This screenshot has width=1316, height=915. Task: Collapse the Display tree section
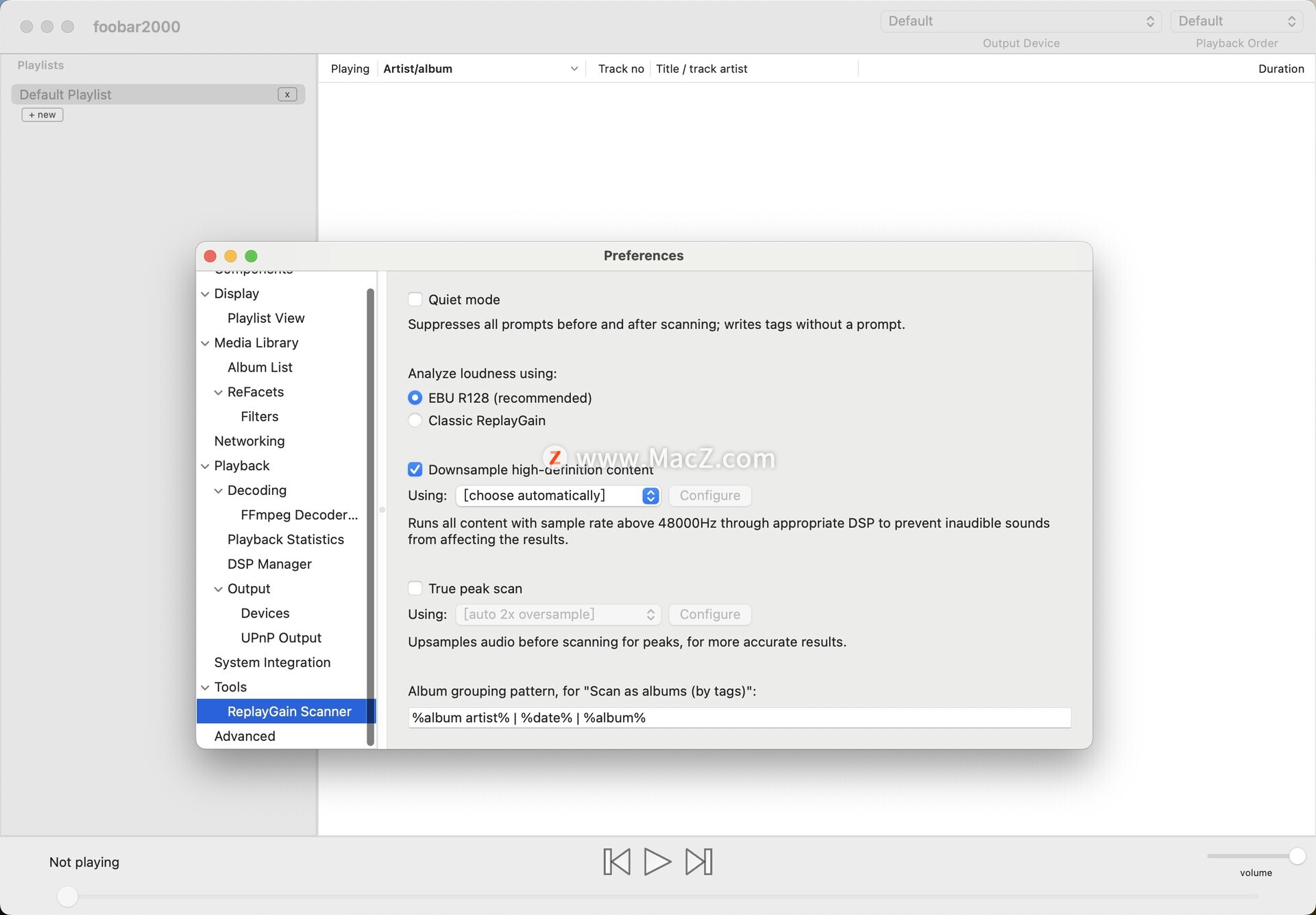(205, 294)
